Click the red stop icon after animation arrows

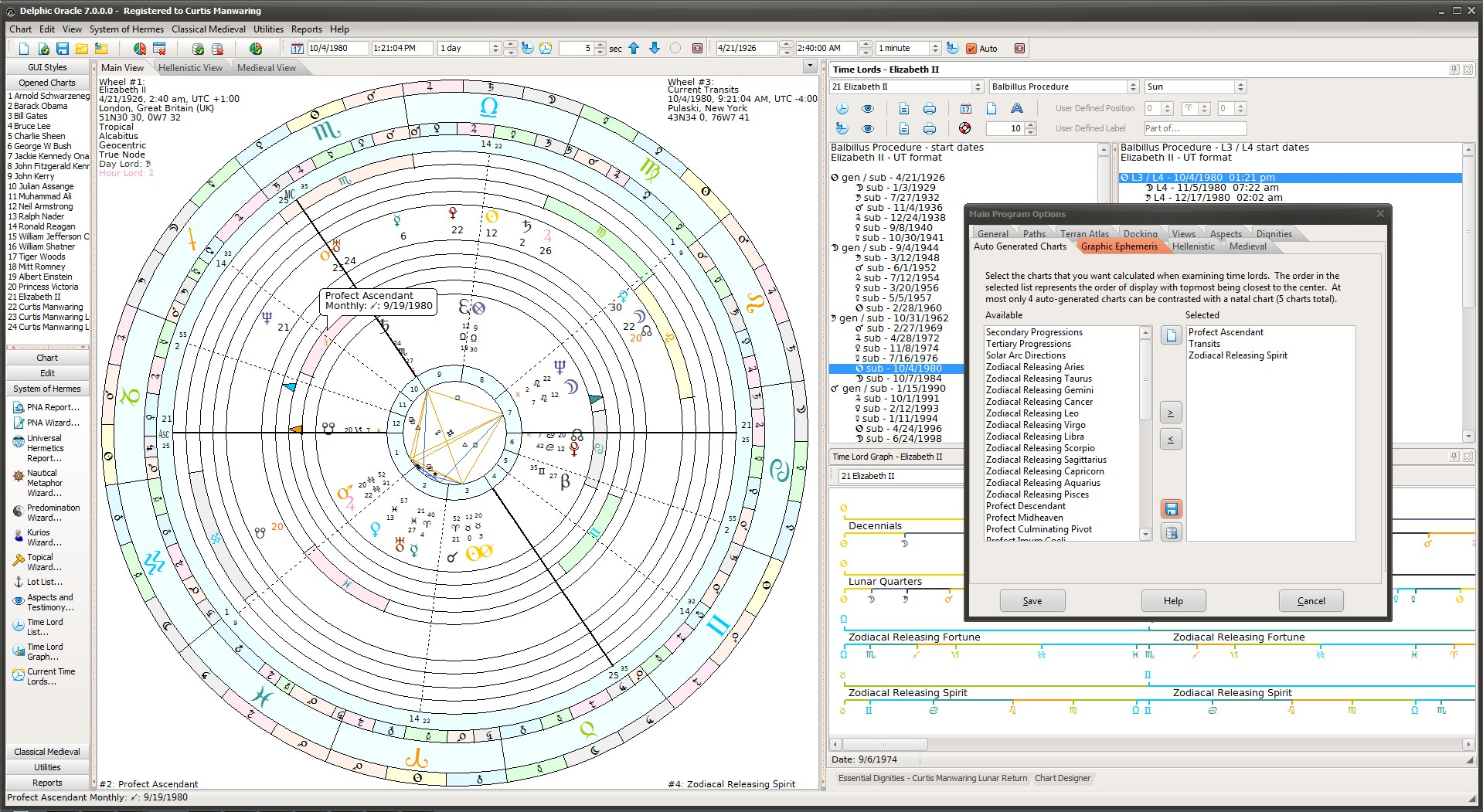(x=697, y=49)
